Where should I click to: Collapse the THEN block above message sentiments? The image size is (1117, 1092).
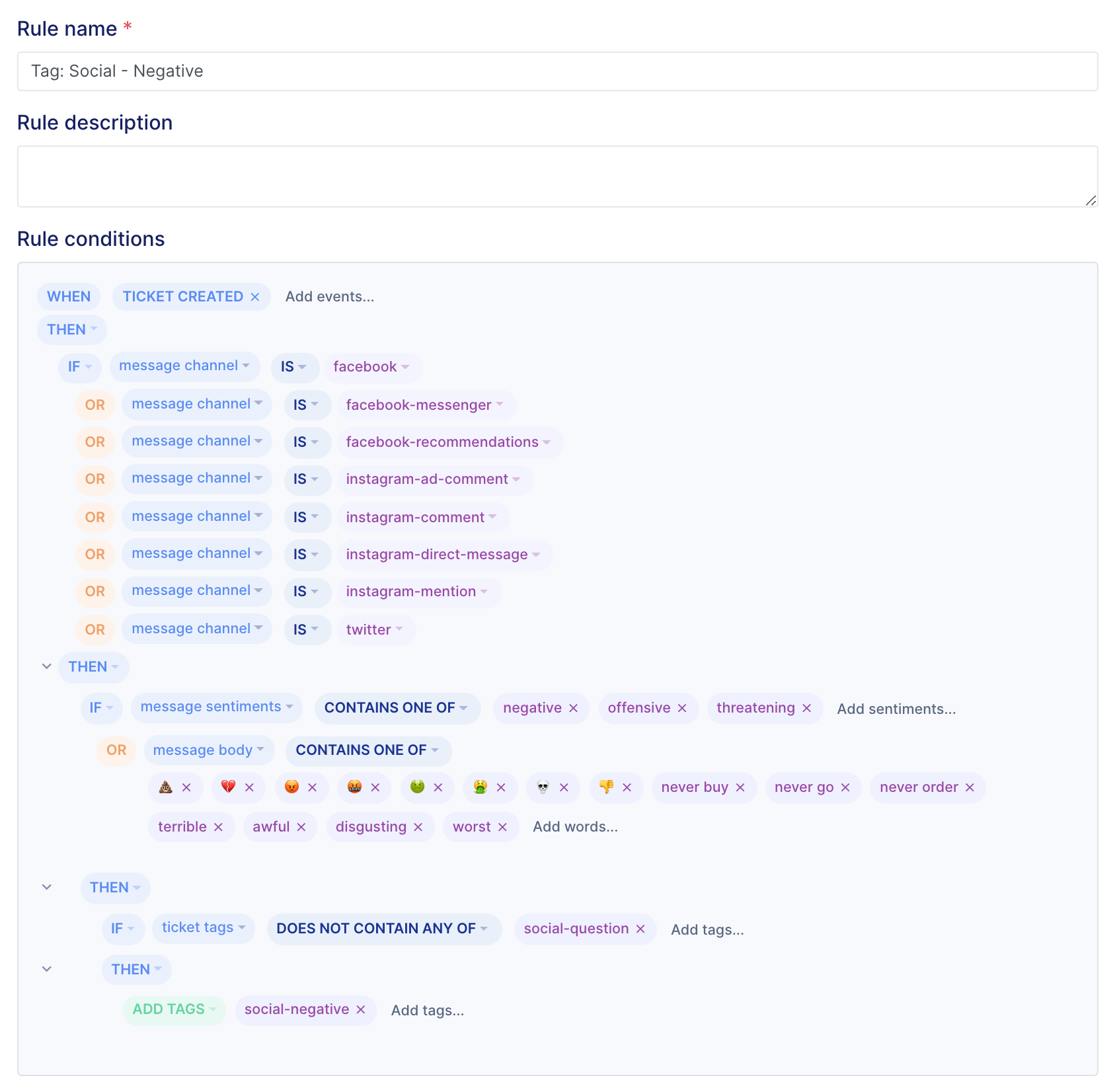(x=47, y=666)
